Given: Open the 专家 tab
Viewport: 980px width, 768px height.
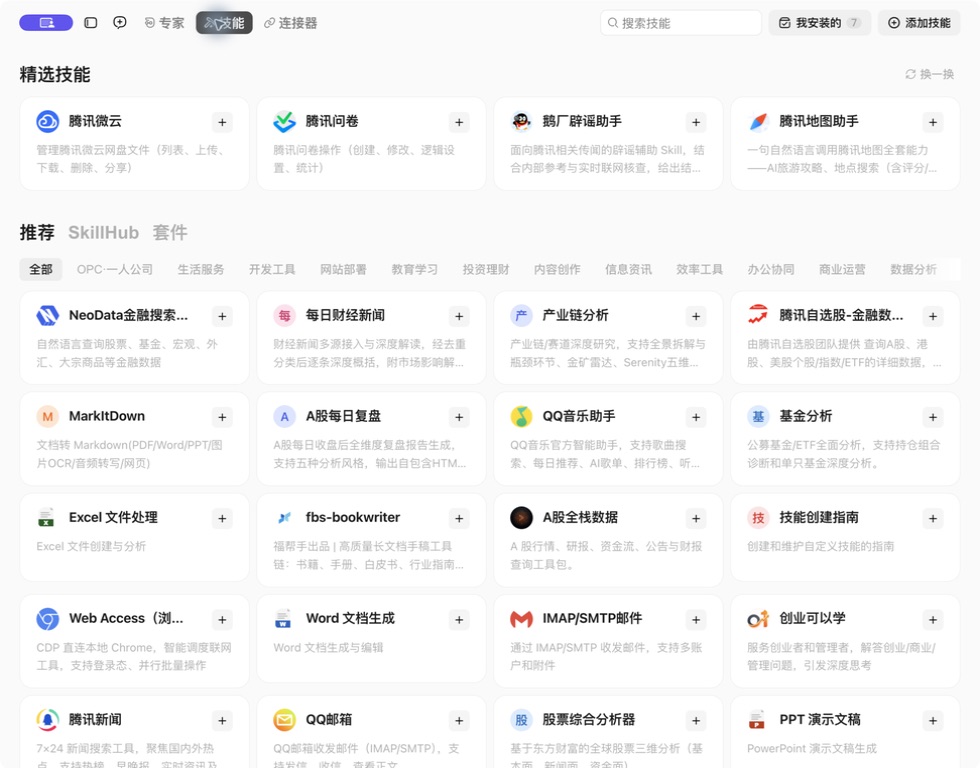Looking at the screenshot, I should pyautogui.click(x=164, y=23).
